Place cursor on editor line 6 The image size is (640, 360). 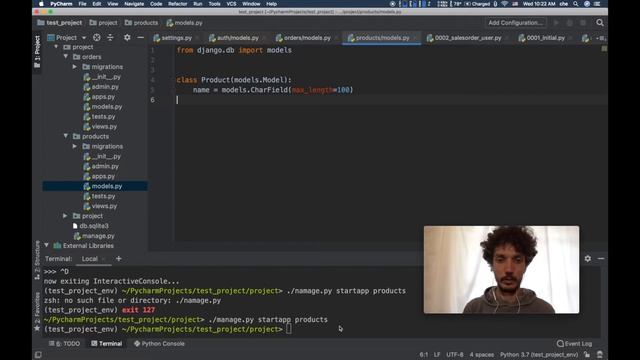point(391,100)
